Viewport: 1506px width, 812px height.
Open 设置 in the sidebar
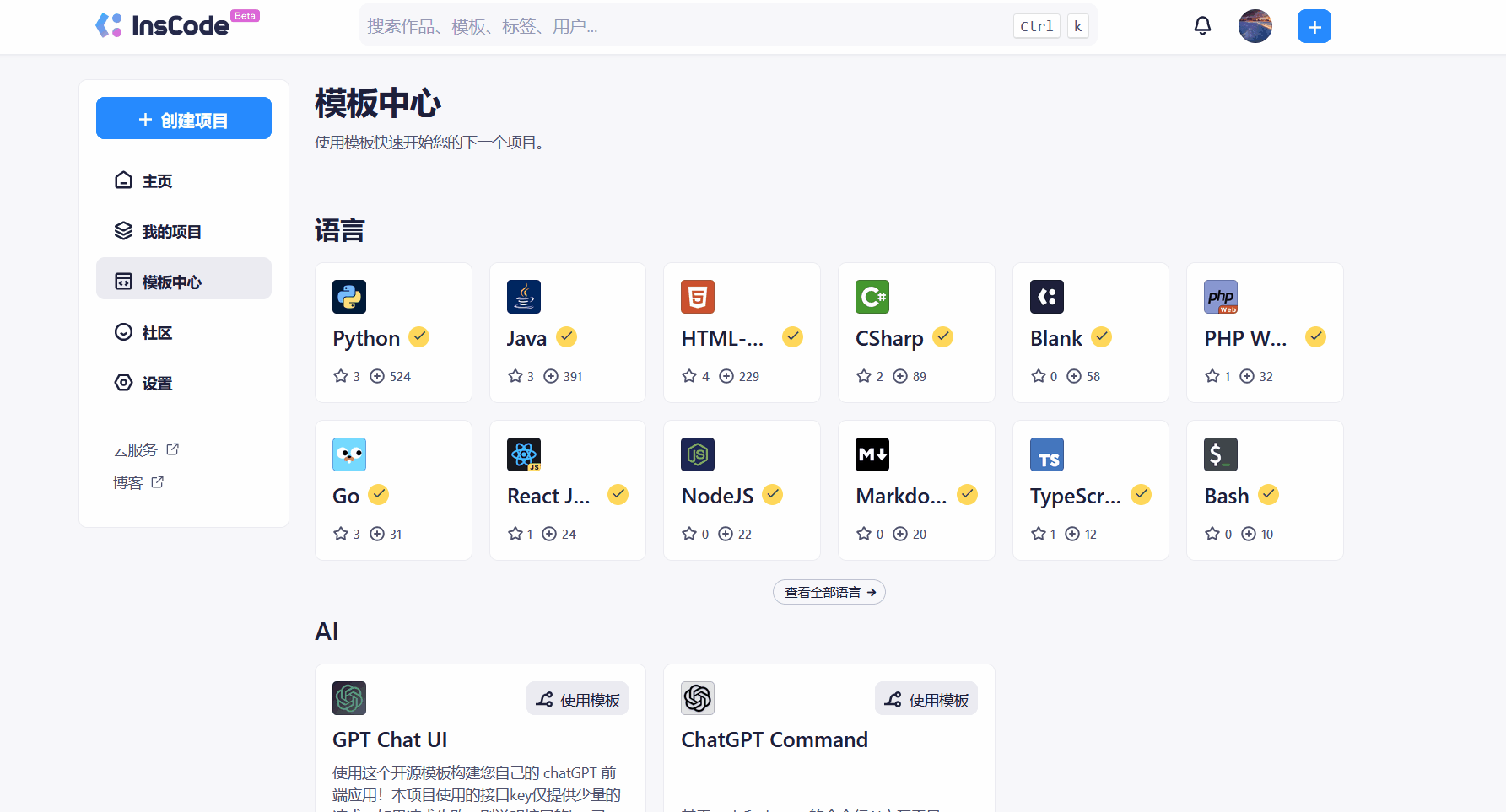coord(184,383)
